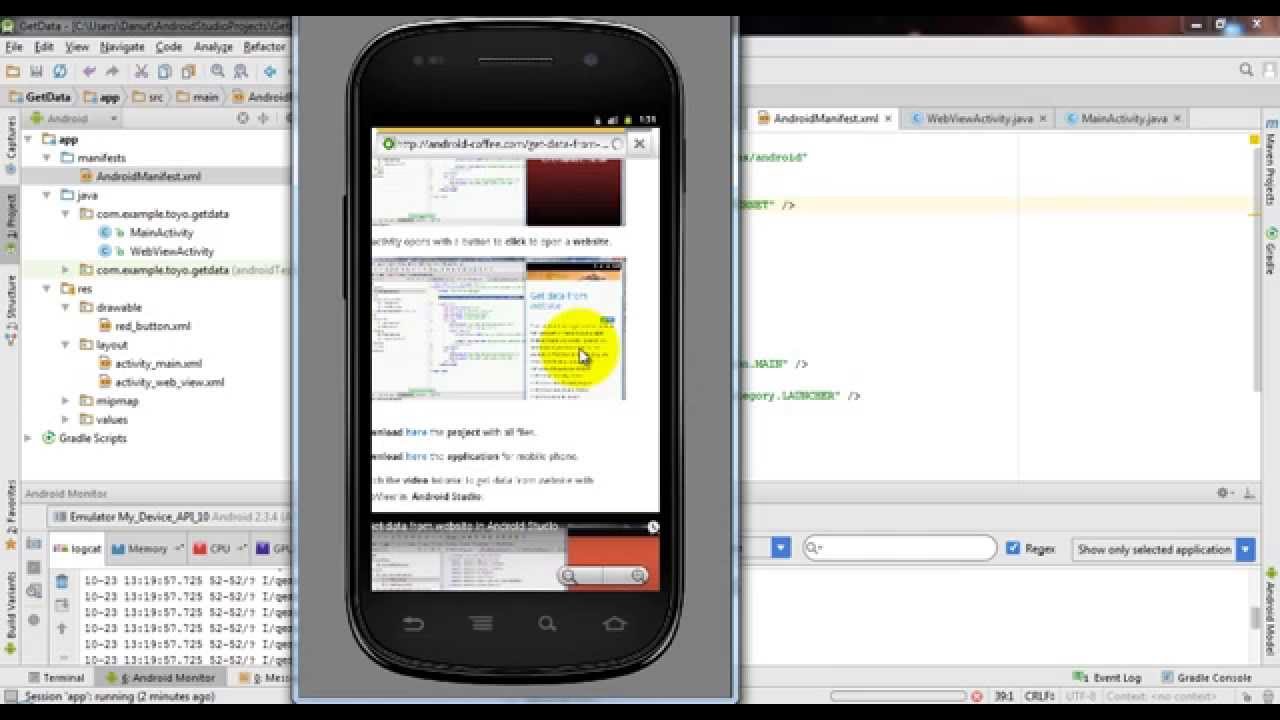The width and height of the screenshot is (1280, 720).
Task: Open the Analyze menu
Action: 213,47
